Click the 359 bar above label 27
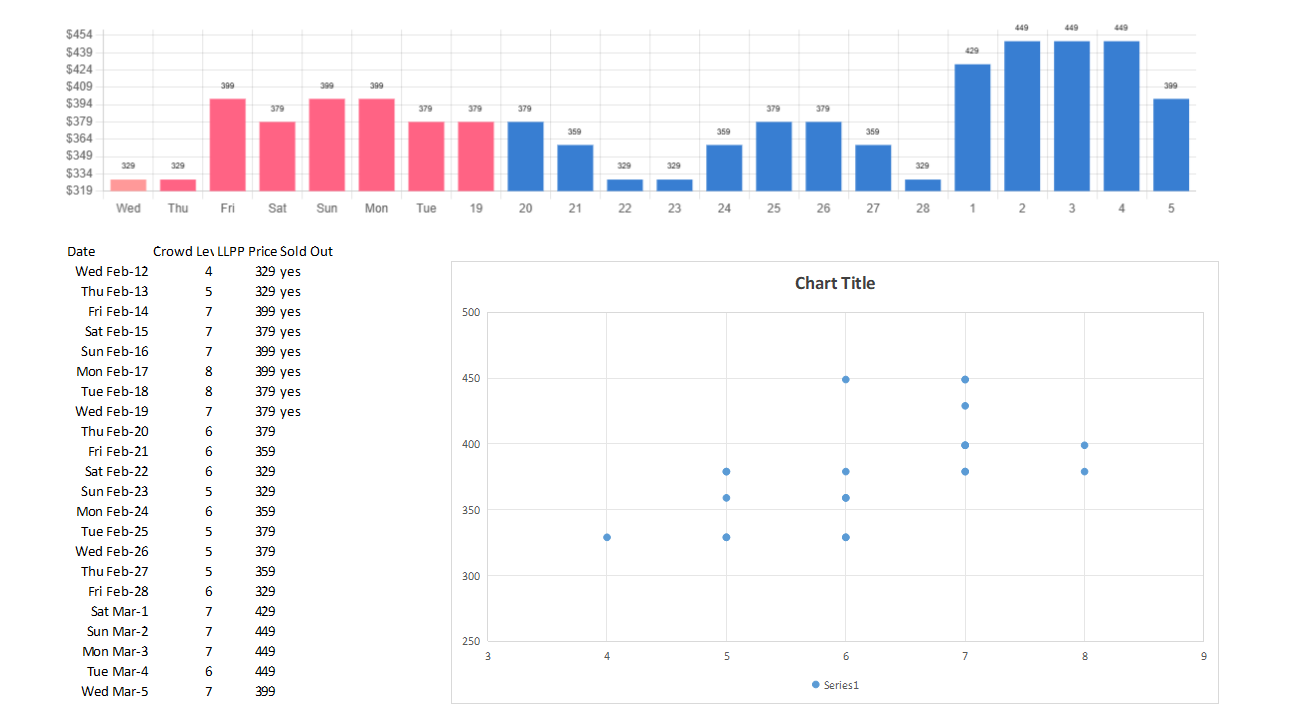 point(873,168)
